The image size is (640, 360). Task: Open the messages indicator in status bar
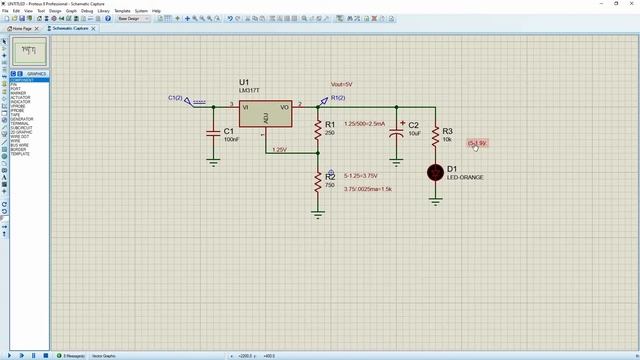pyautogui.click(x=71, y=356)
